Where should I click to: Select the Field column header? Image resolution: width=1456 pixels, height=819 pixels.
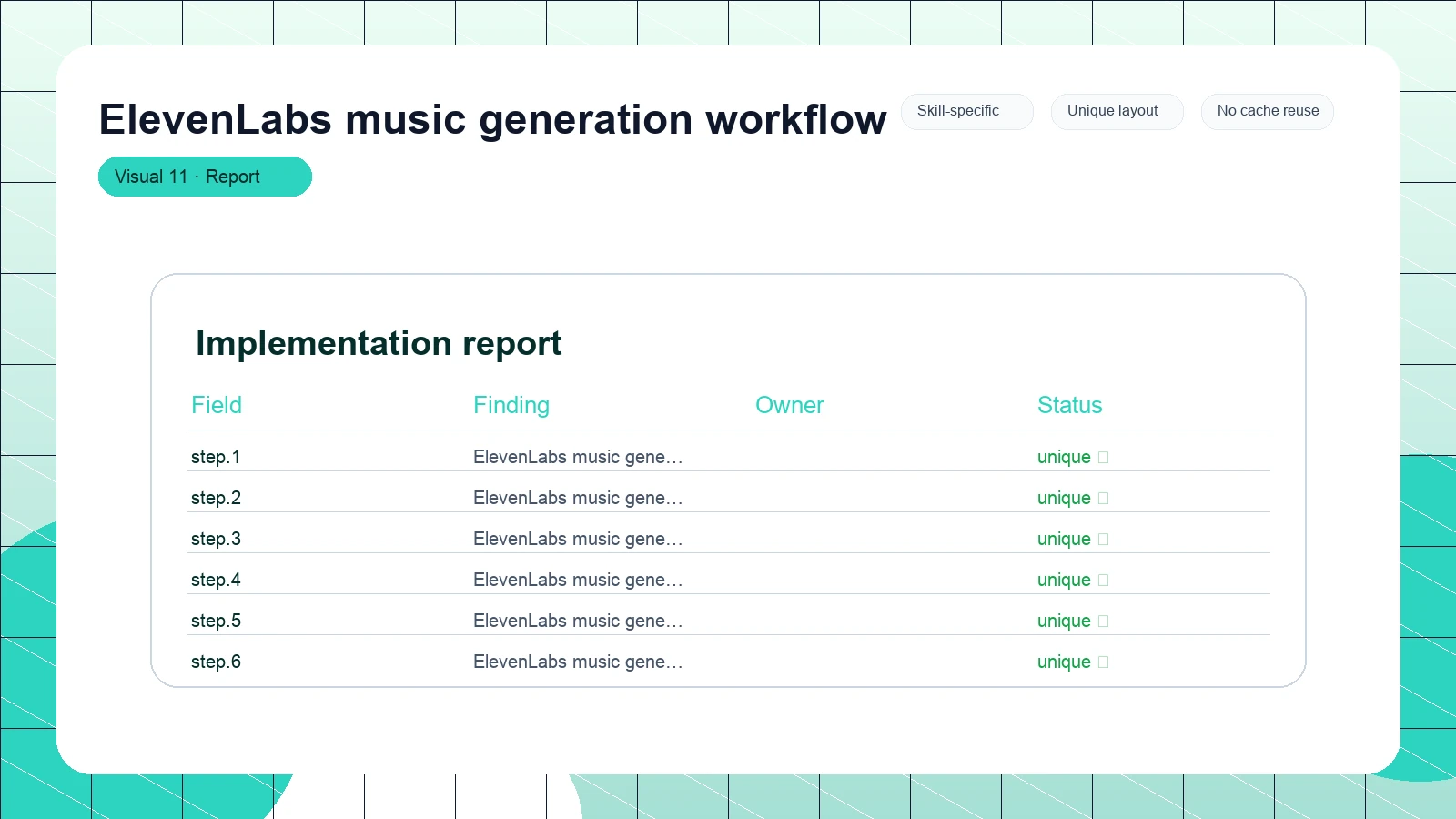click(x=217, y=405)
